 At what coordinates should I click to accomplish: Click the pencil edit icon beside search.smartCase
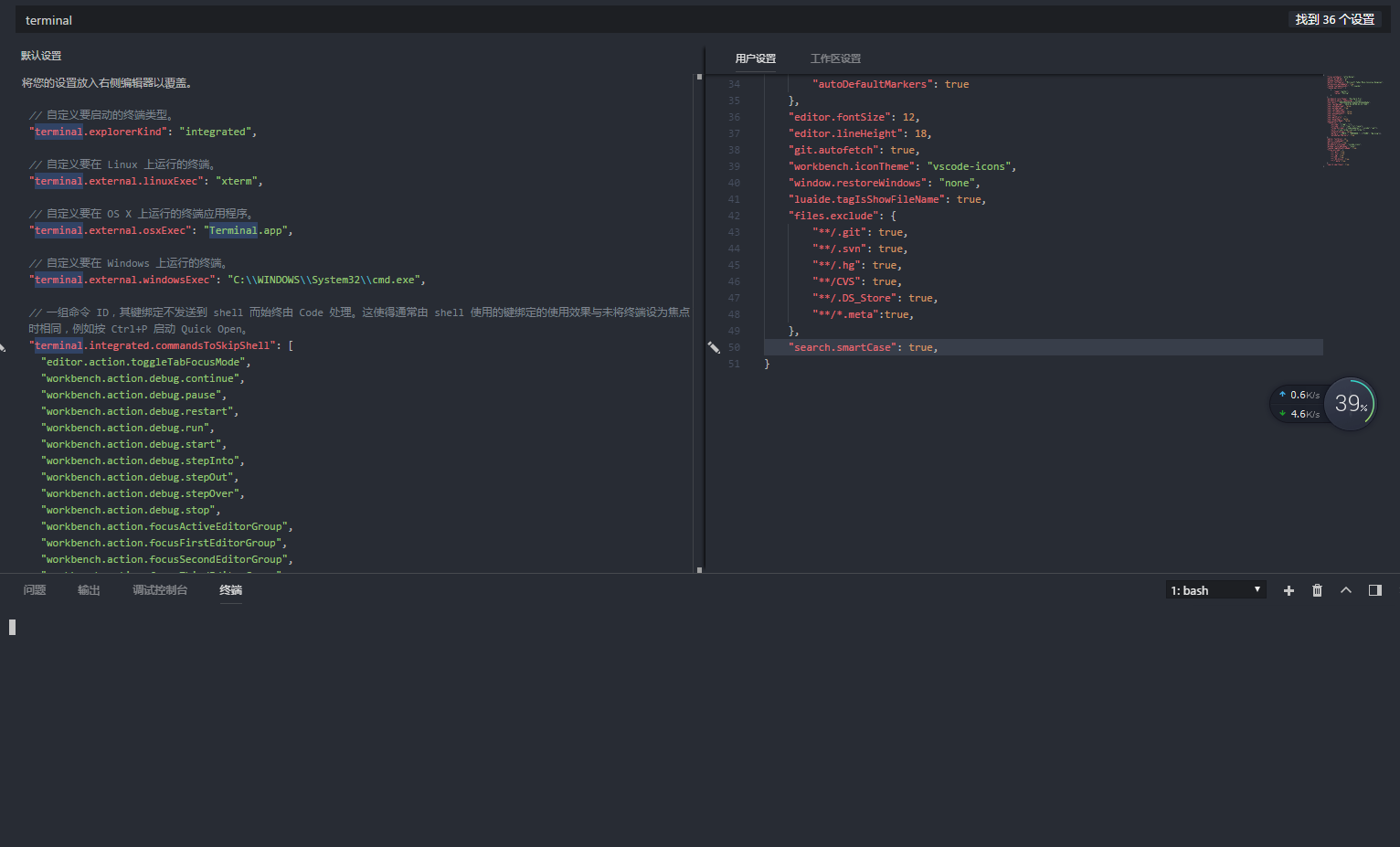[x=715, y=346]
